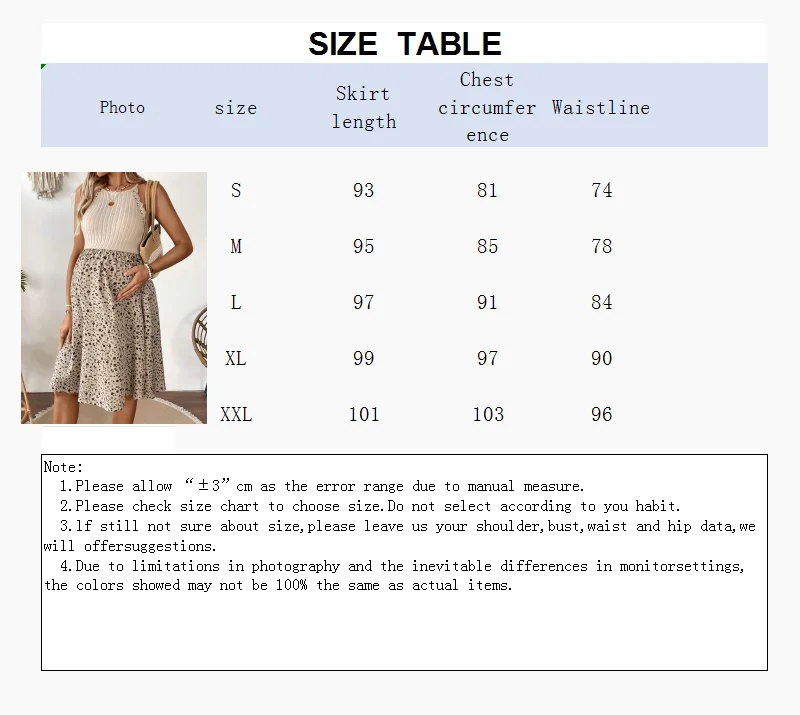Select size XL row label
Screen dimensions: 800x715
click(236, 358)
